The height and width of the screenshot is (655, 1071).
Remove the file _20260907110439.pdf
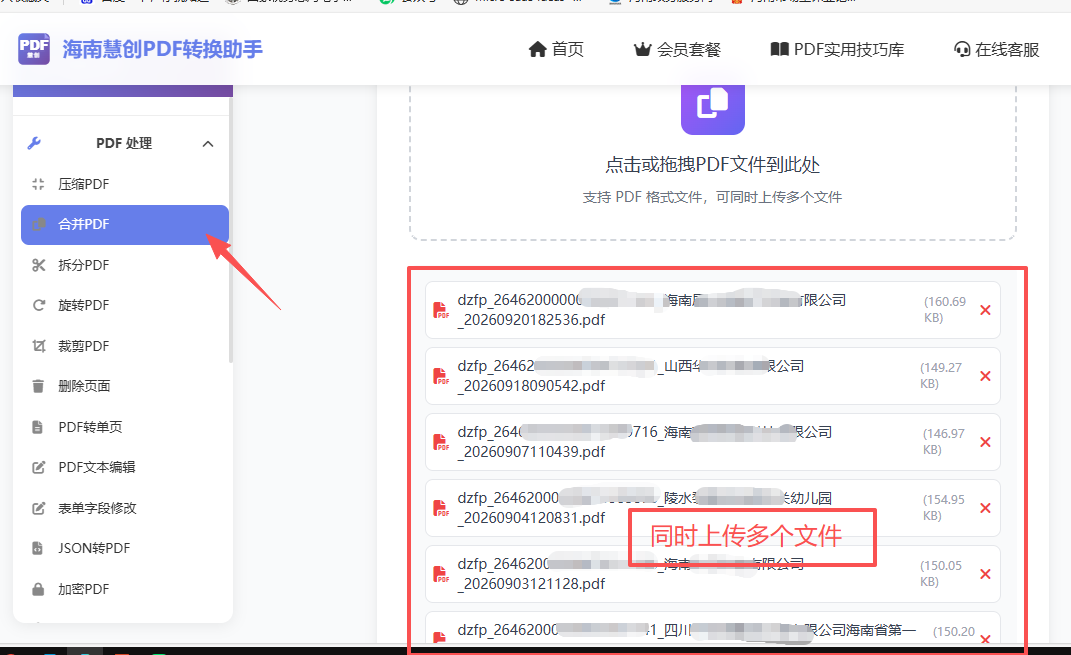coord(985,443)
